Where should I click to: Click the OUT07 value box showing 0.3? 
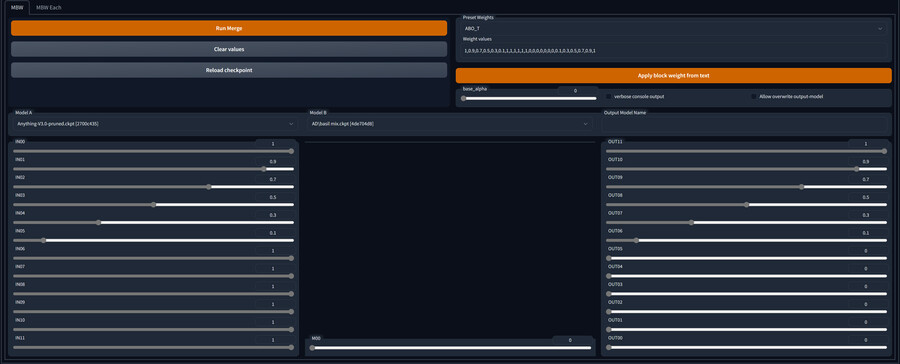866,215
